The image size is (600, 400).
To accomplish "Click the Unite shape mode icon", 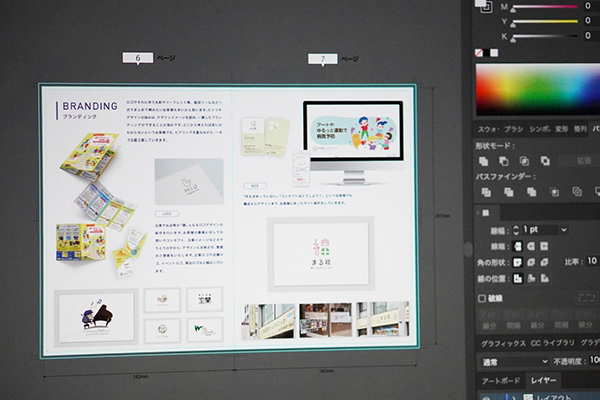I will click(483, 161).
